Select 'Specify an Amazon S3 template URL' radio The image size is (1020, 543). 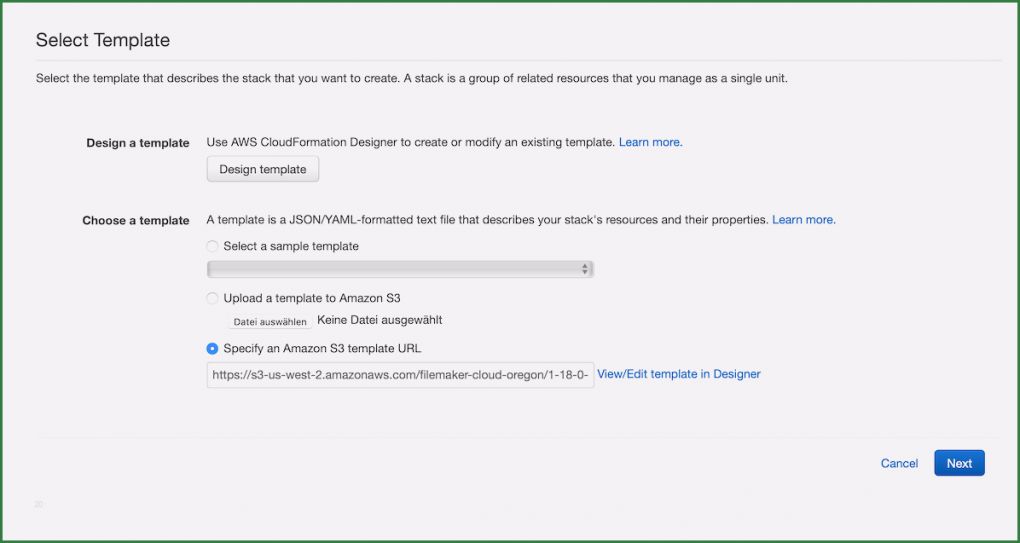pyautogui.click(x=212, y=349)
